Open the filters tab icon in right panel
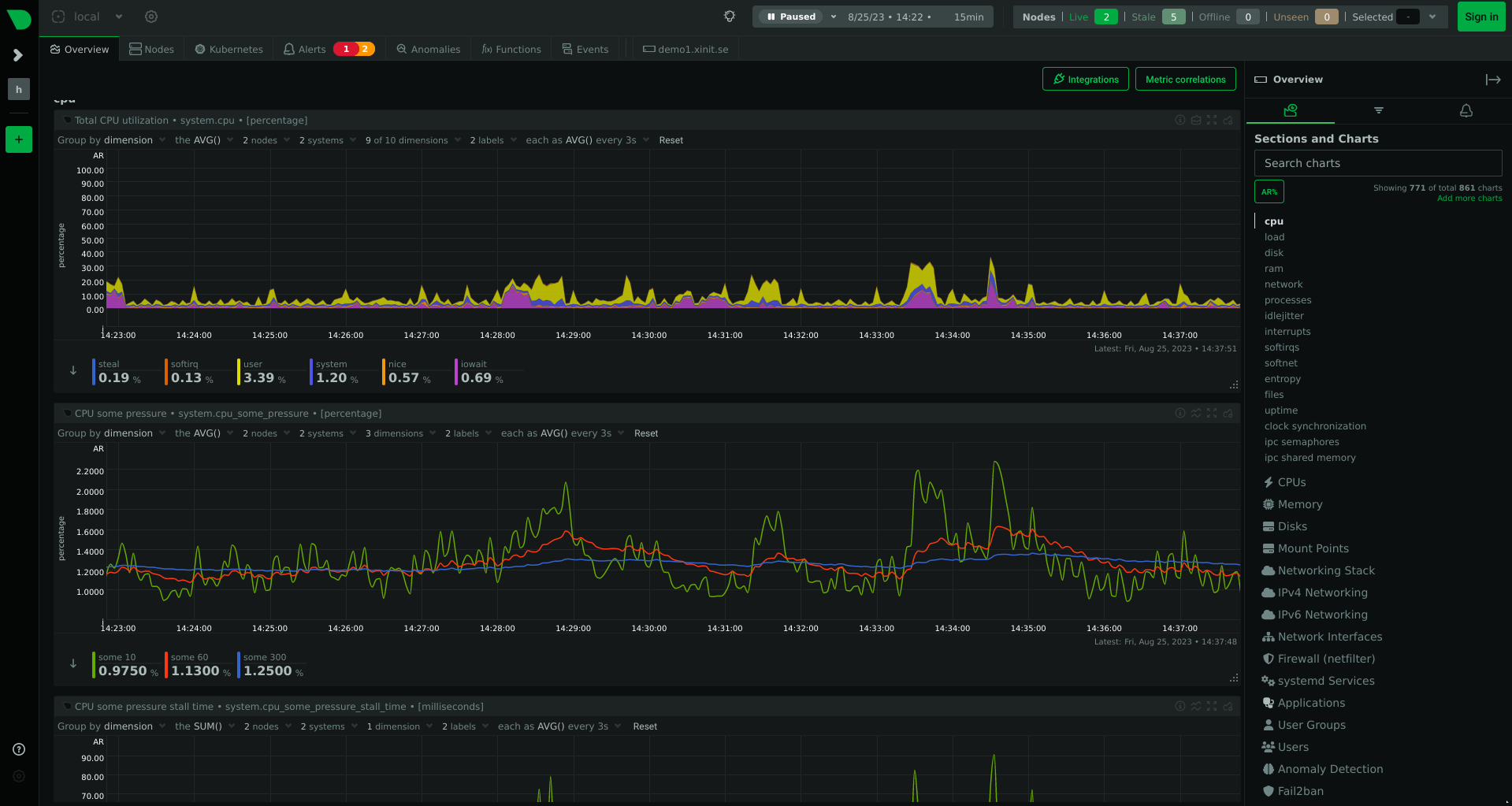 1379,110
